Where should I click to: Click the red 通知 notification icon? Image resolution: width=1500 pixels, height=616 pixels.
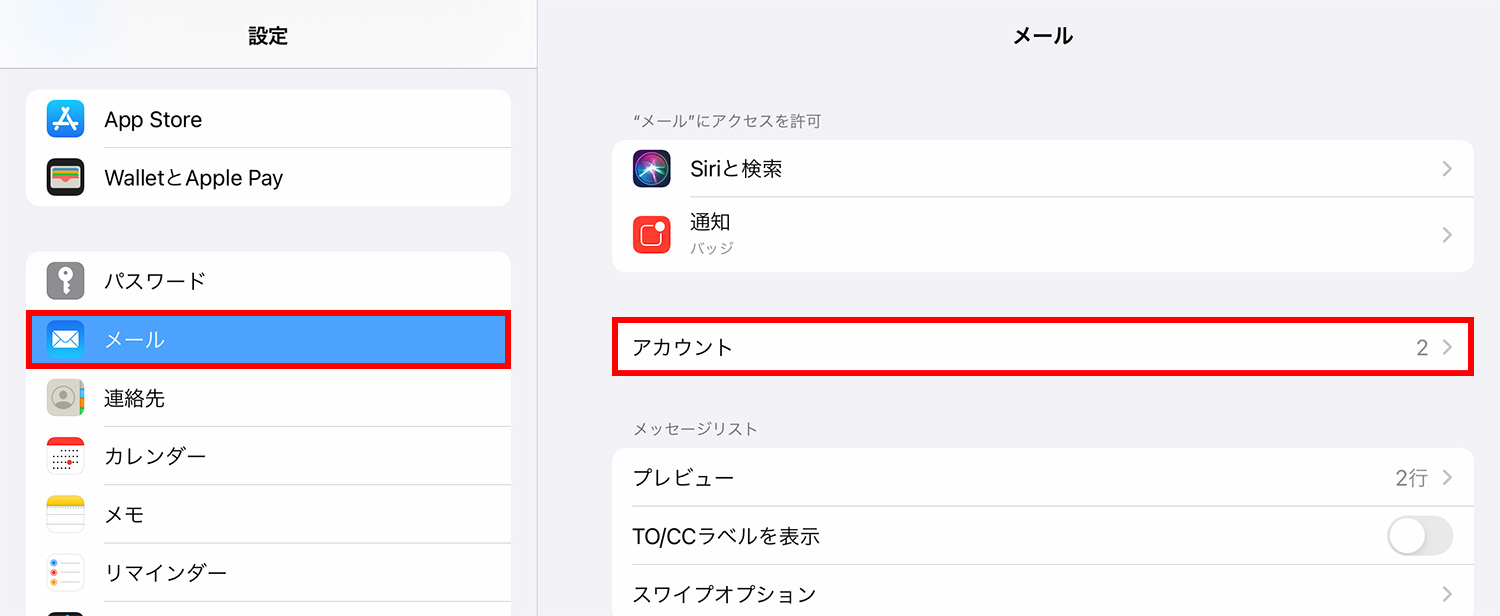point(652,235)
